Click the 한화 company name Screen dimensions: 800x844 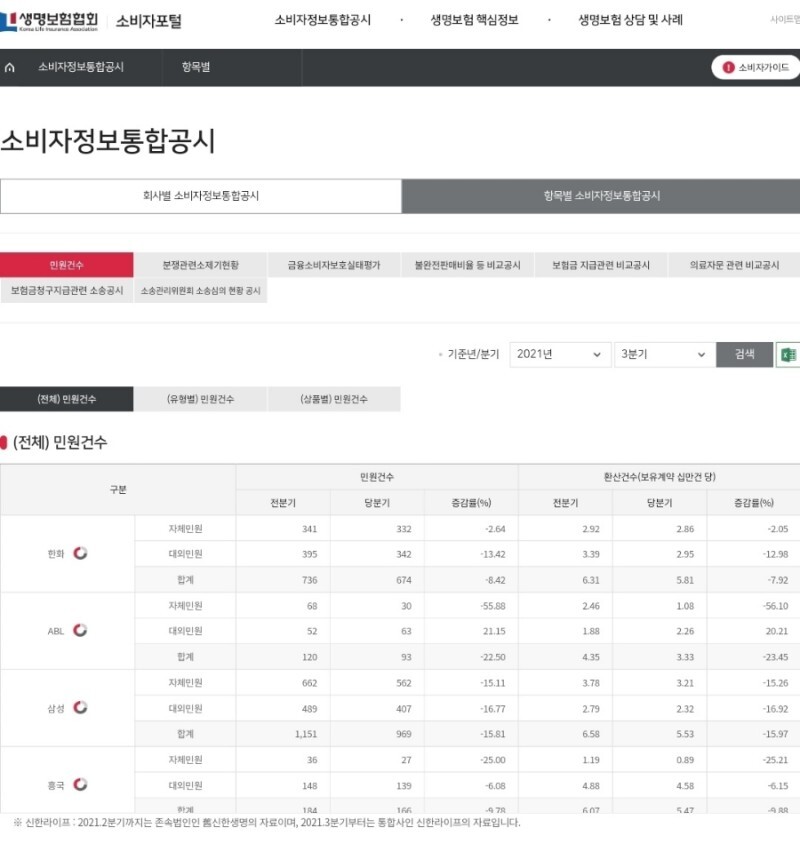(55, 554)
